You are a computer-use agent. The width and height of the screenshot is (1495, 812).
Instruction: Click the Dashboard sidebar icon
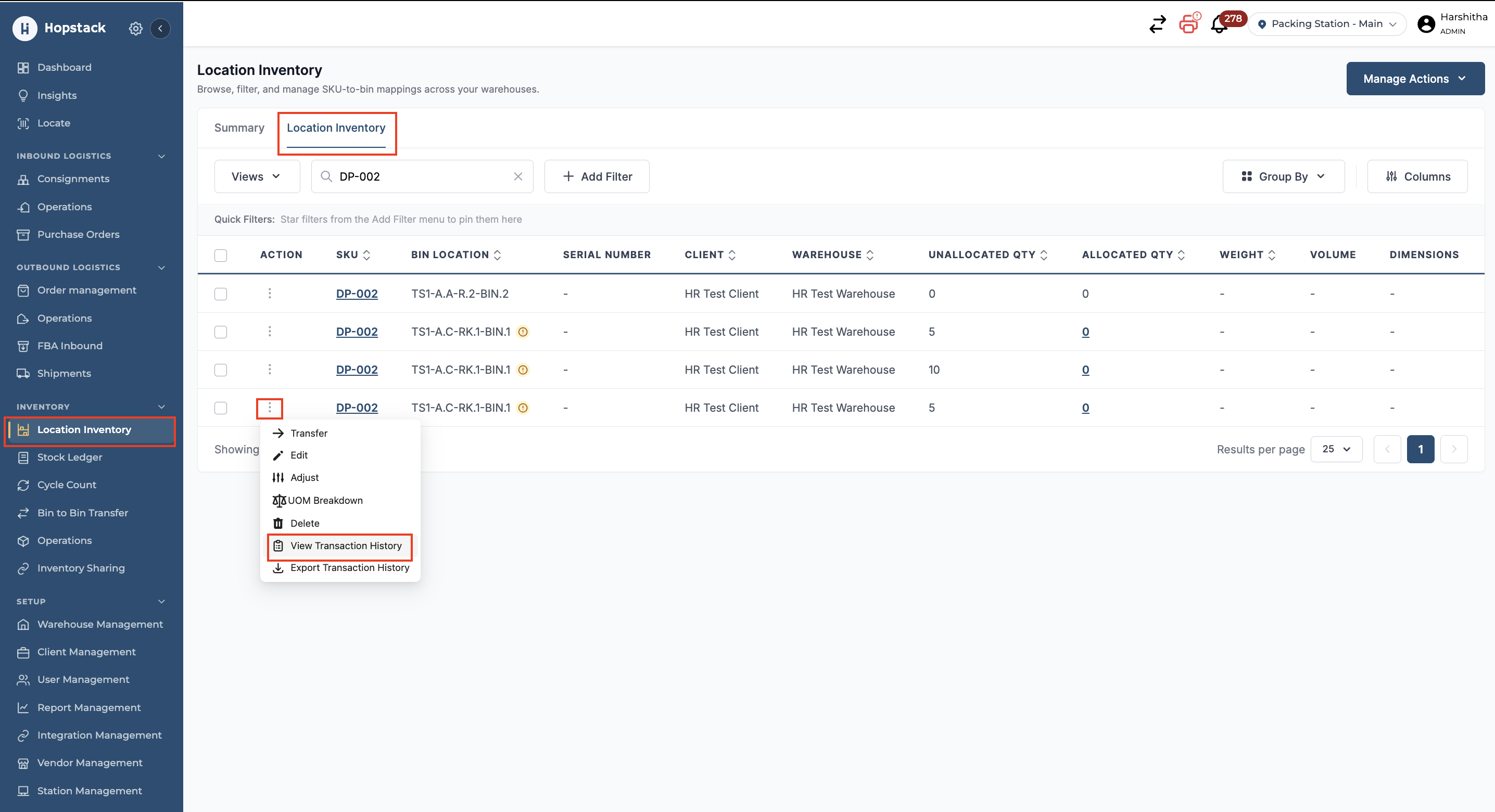tap(22, 67)
